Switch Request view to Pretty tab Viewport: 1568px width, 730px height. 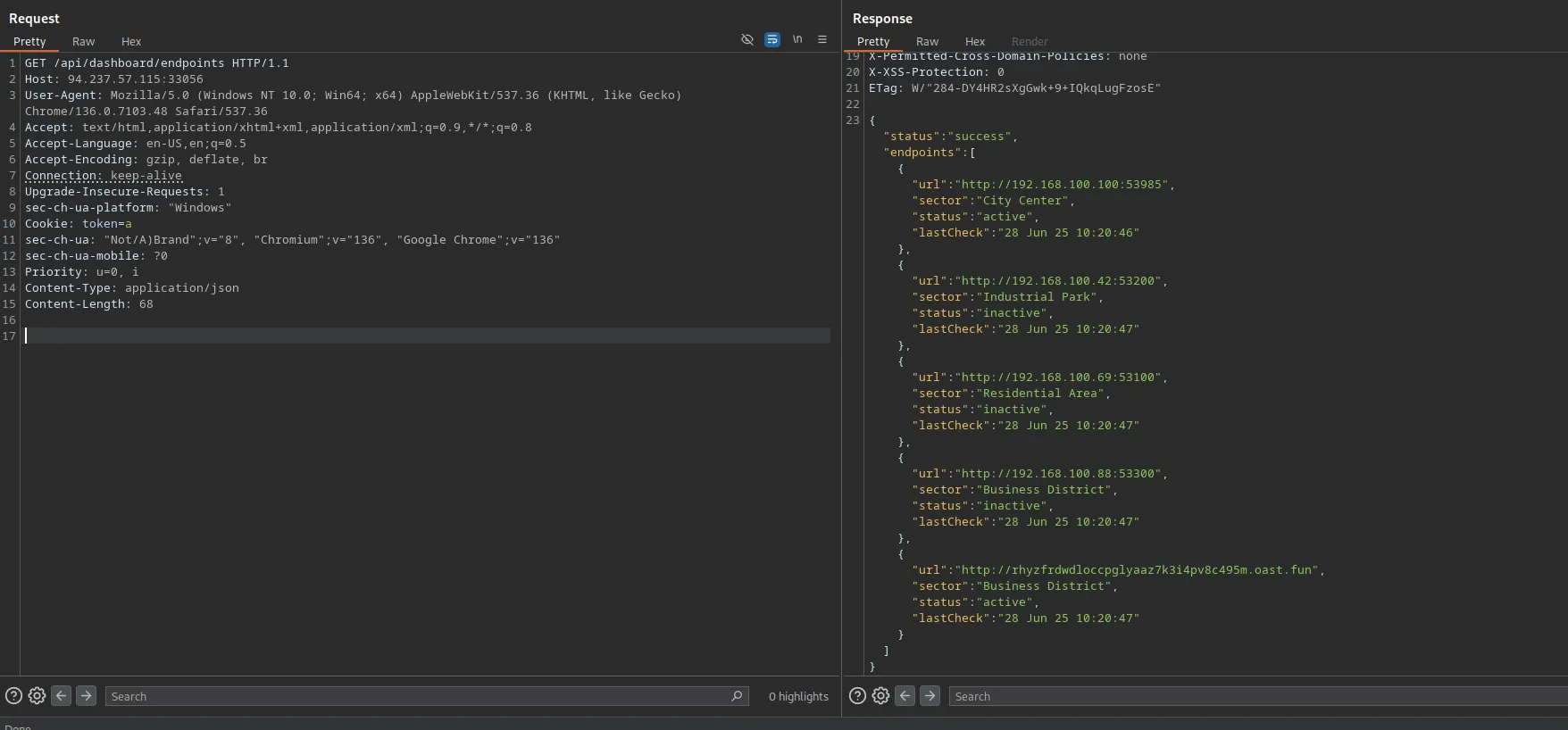click(29, 42)
